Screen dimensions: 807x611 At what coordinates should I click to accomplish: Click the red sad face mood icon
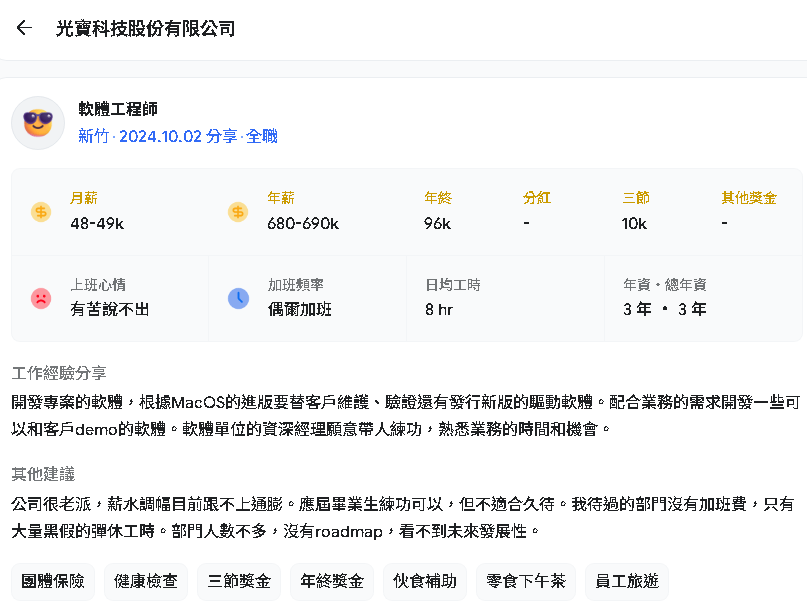41,298
